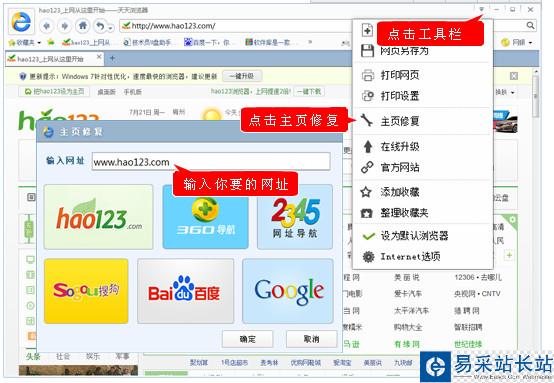Open the 网银 dropdown at the bar's right
This screenshot has width=554, height=383.
click(517, 42)
